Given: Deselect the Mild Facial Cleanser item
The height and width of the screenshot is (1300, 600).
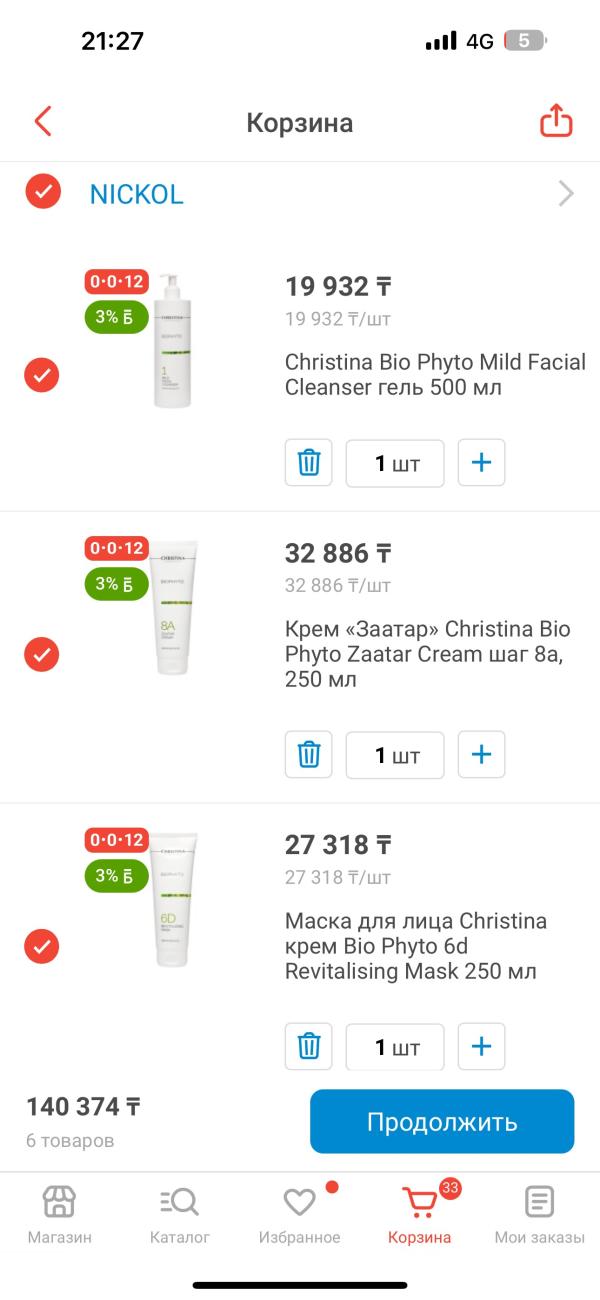Looking at the screenshot, I should [42, 375].
